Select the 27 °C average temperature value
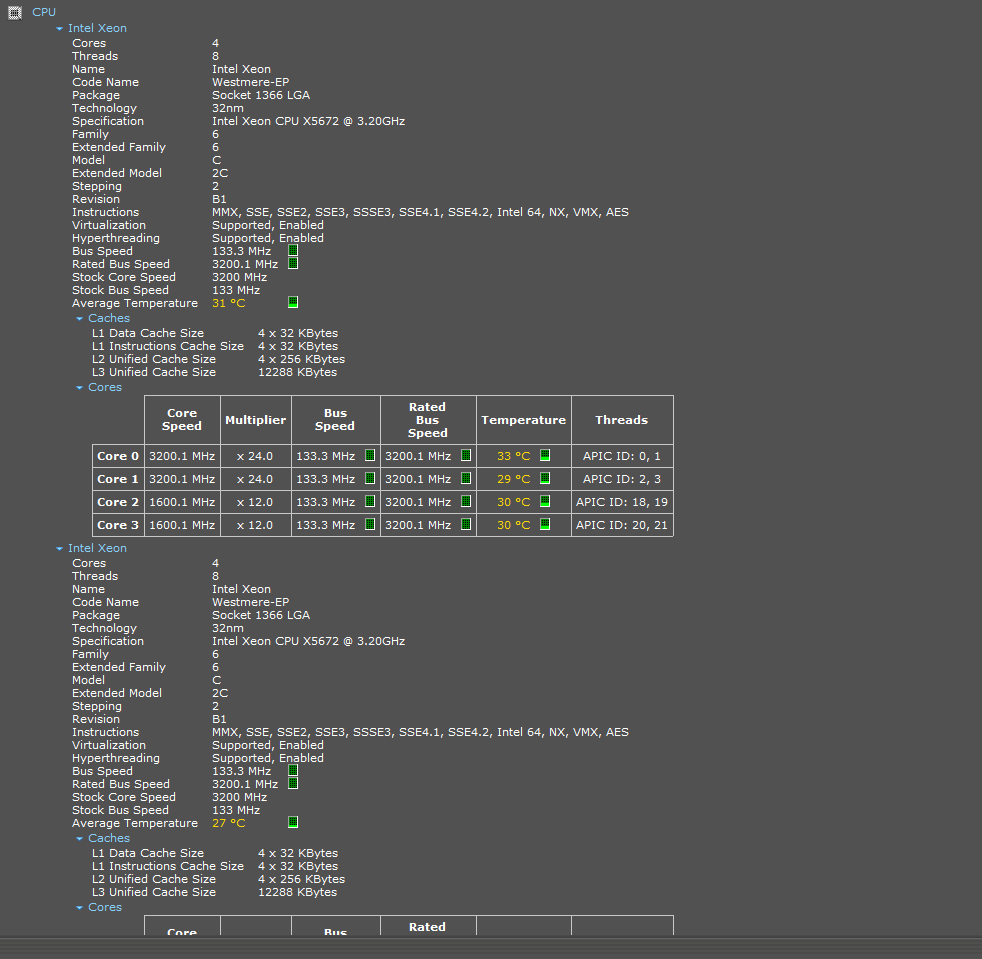This screenshot has height=959, width=982. tap(229, 823)
